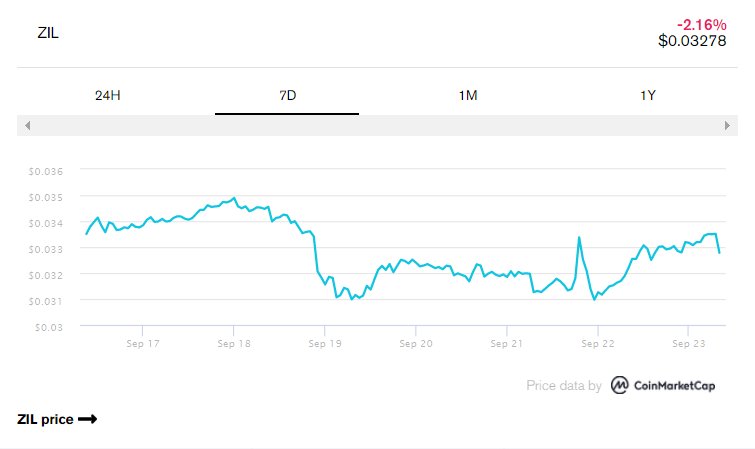Click the CoinMarketCap circular logo icon
Image resolution: width=755 pixels, height=449 pixels.
click(x=620, y=385)
